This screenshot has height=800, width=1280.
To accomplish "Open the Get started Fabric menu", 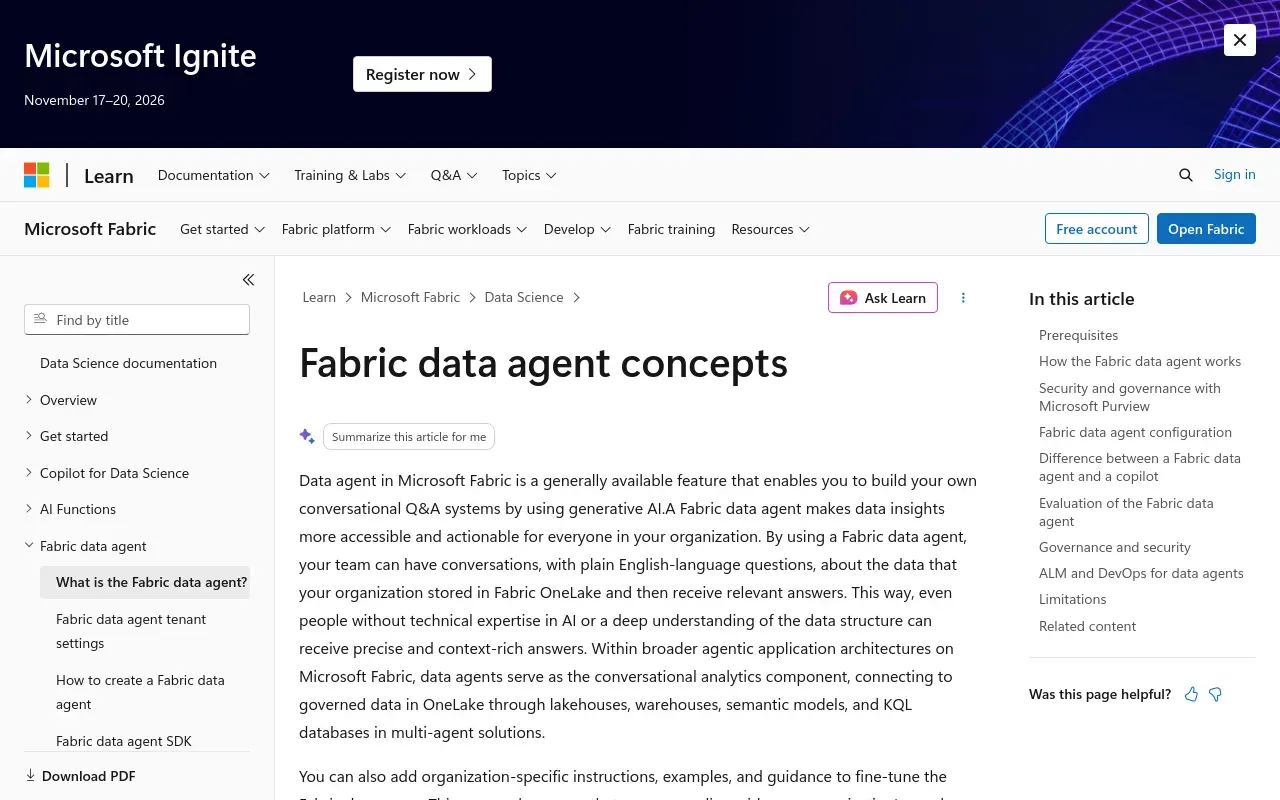I will point(222,229).
